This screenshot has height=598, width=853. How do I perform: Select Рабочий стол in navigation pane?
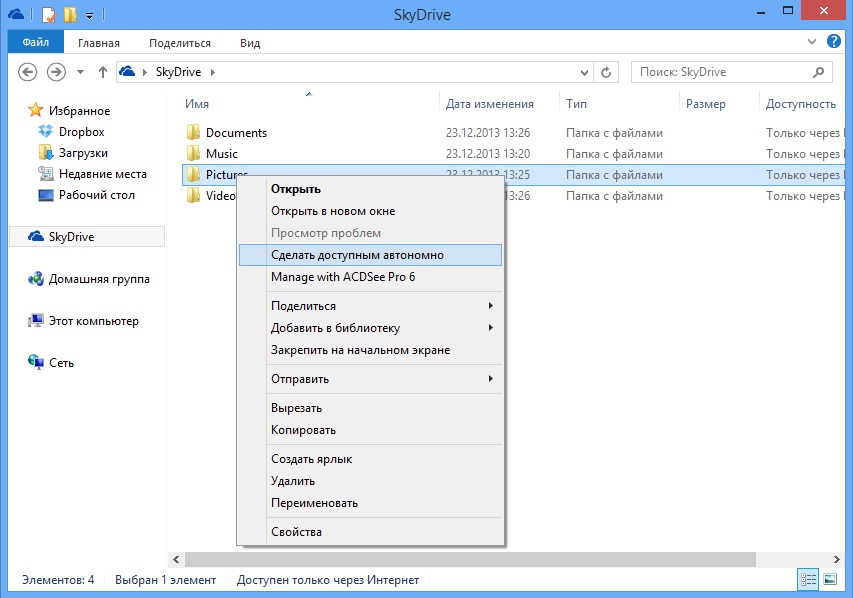pyautogui.click(x=96, y=195)
